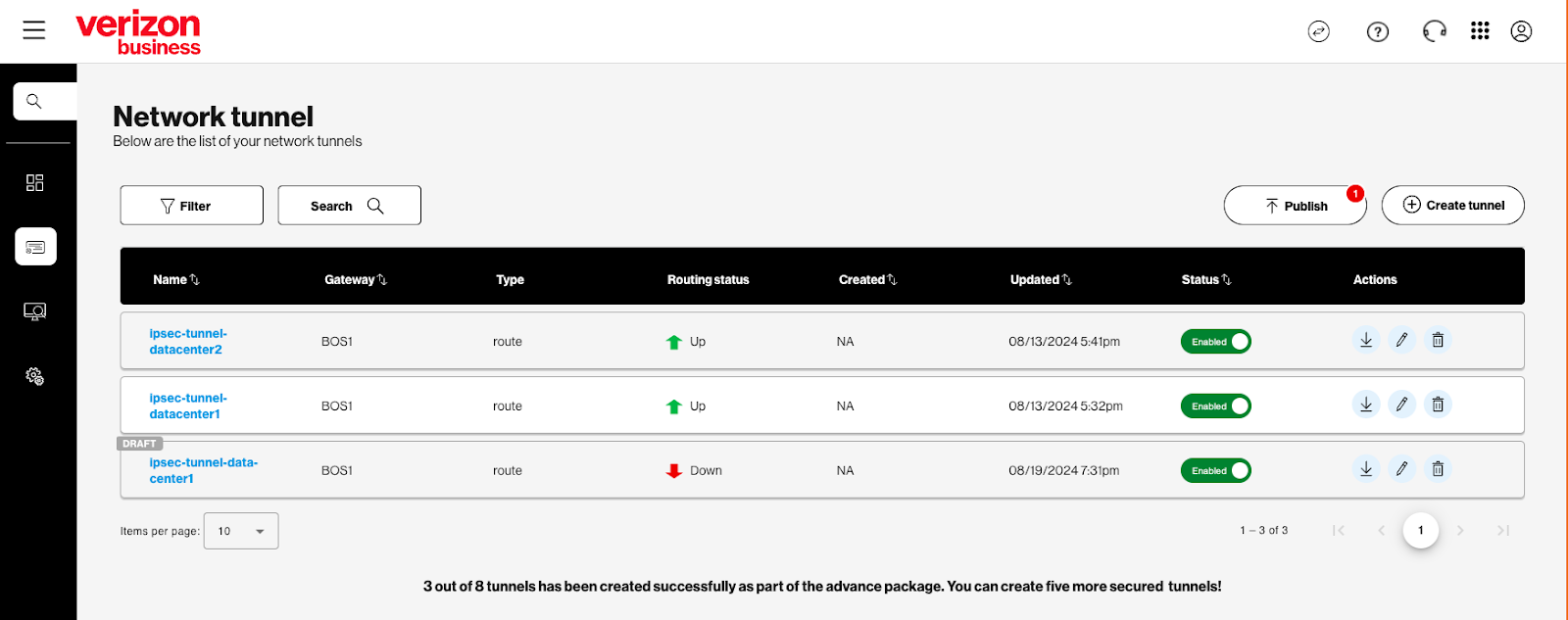The height and width of the screenshot is (620, 1568).
Task: Sort the table by Name column
Action: pyautogui.click(x=176, y=280)
